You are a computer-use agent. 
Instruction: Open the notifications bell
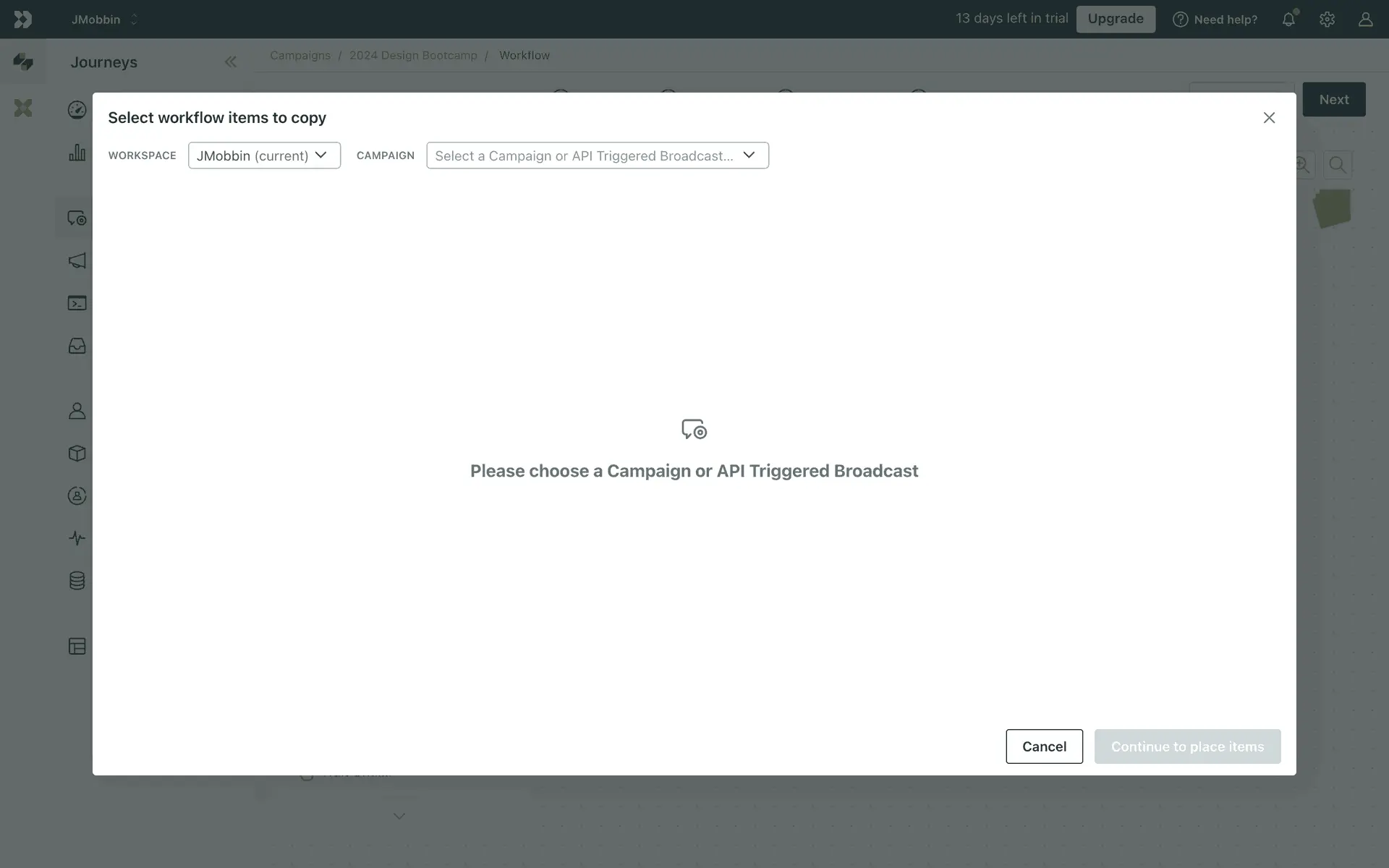point(1288,20)
